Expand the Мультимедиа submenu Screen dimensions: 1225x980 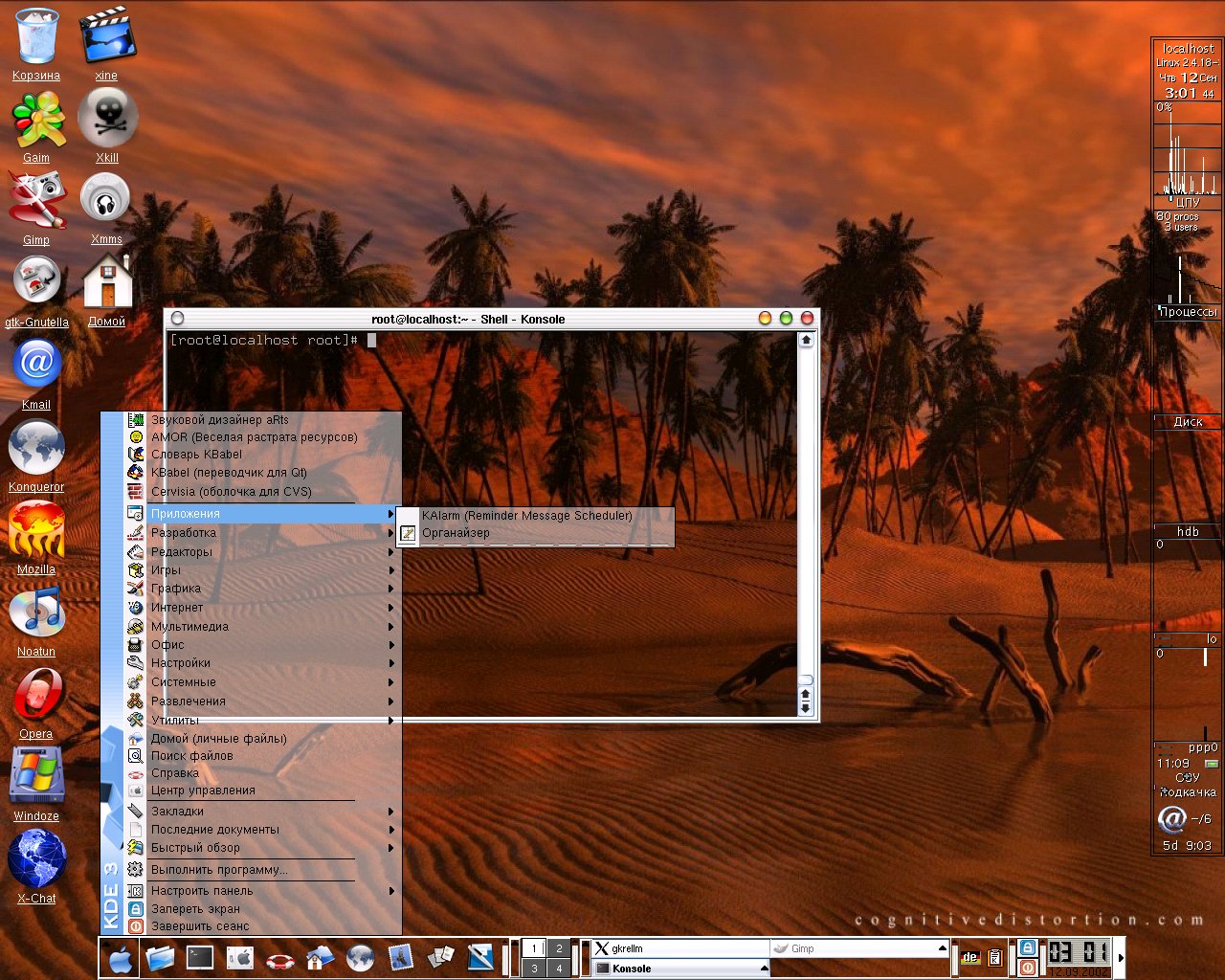pos(262,627)
